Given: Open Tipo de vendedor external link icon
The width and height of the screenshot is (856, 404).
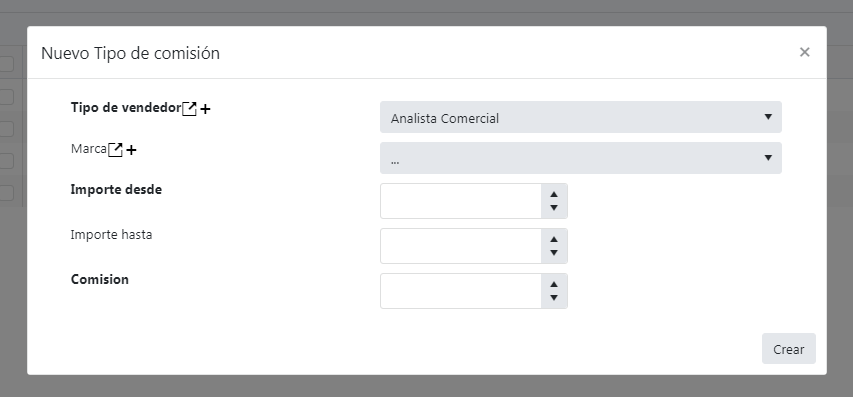Looking at the screenshot, I should tap(189, 109).
